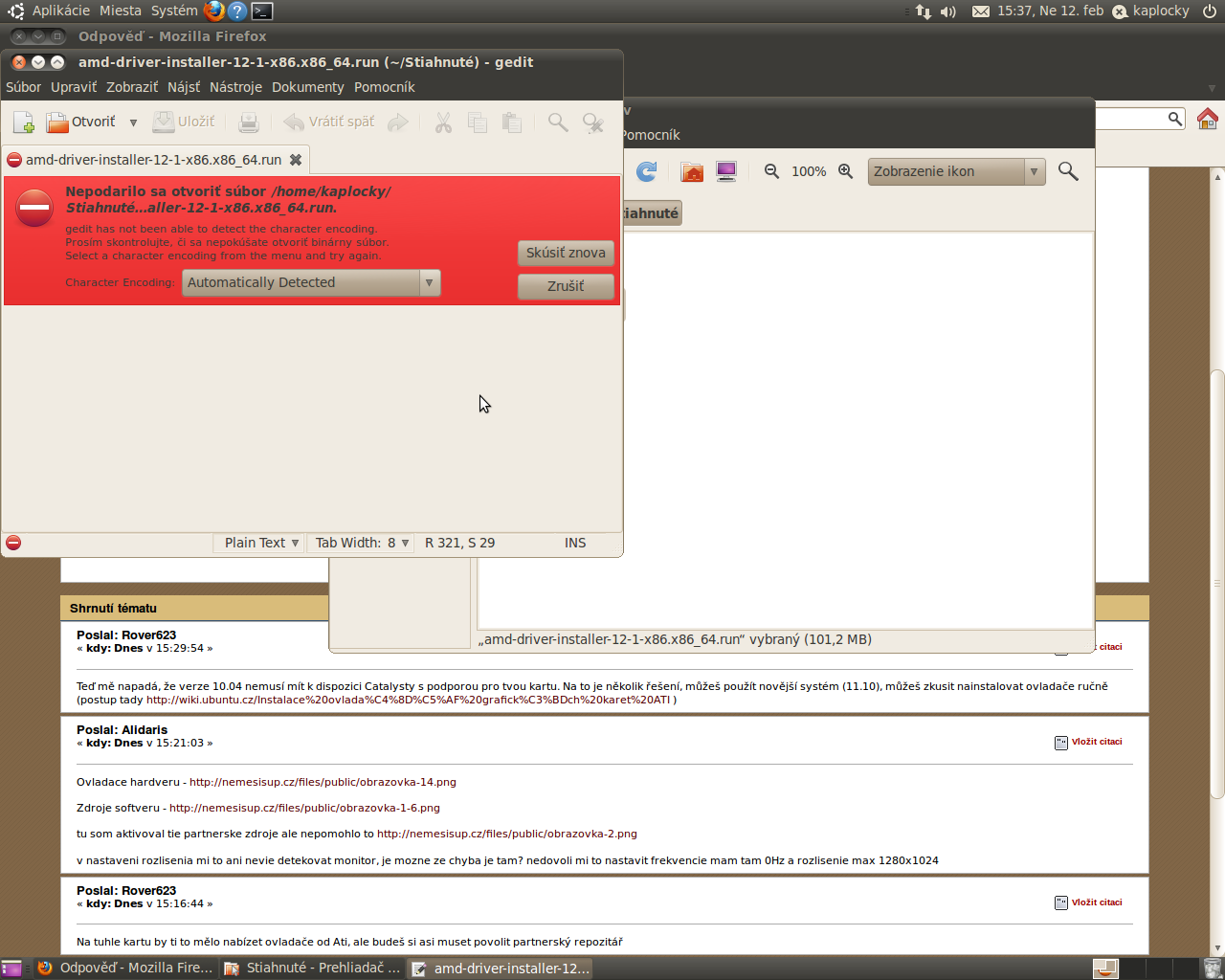Click the reload icon in file browser
1225x980 pixels.
(x=647, y=171)
